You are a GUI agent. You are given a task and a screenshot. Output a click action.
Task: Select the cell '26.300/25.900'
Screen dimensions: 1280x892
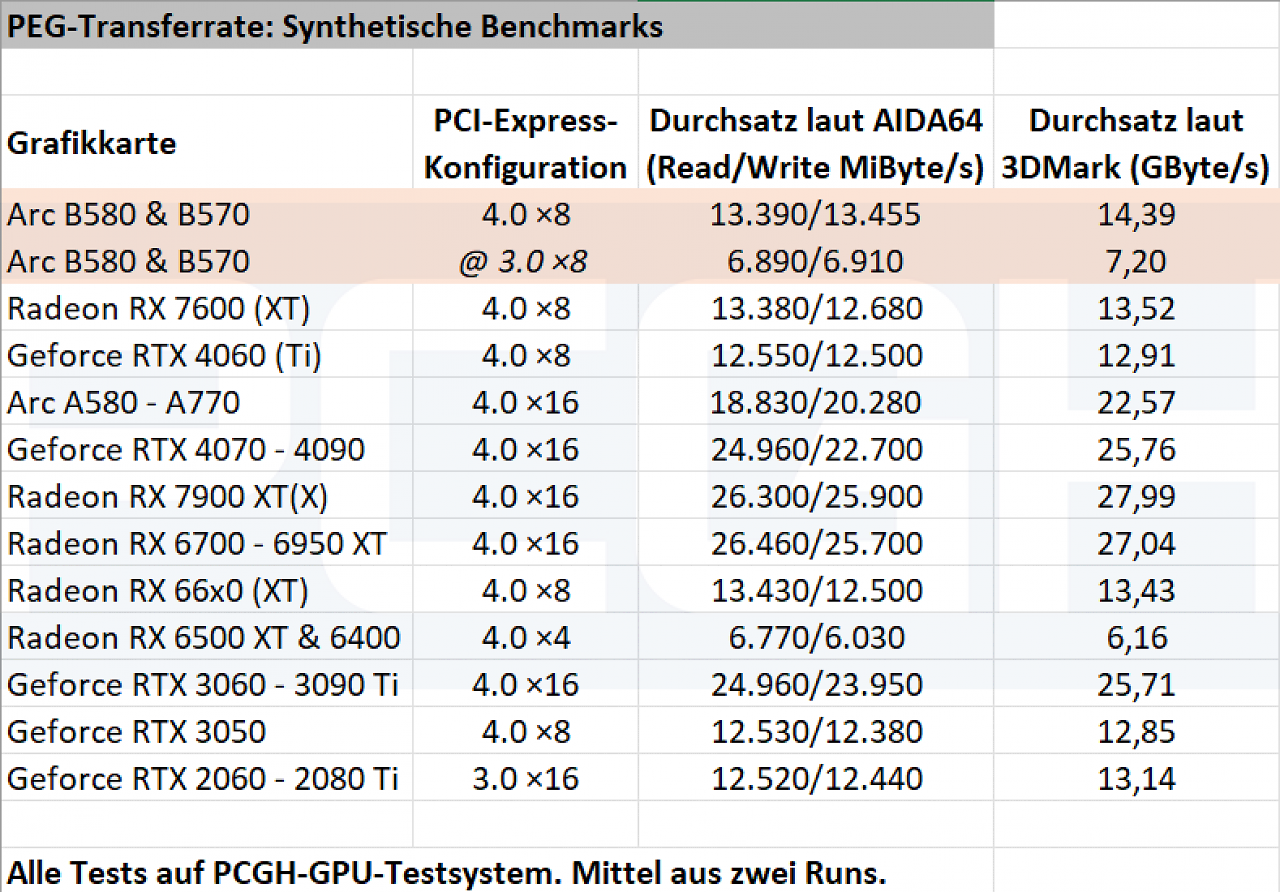[816, 495]
